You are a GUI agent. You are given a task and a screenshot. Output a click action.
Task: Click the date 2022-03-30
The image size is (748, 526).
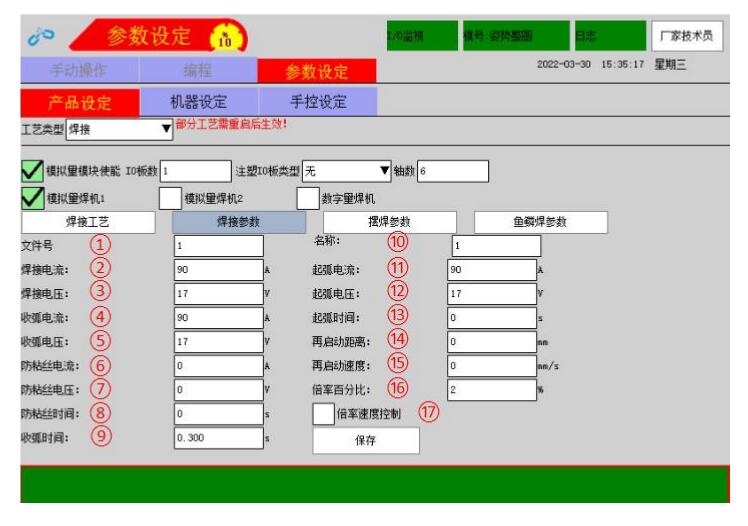click(x=564, y=64)
